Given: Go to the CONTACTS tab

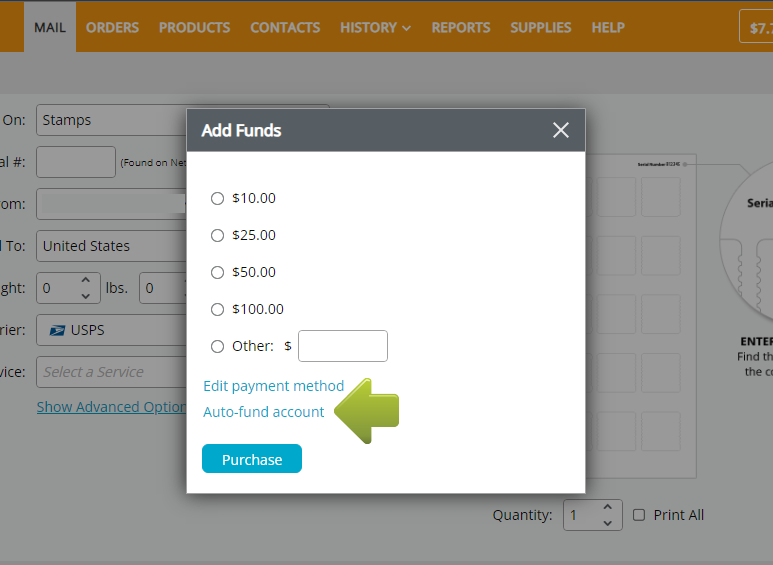Looking at the screenshot, I should [285, 27].
